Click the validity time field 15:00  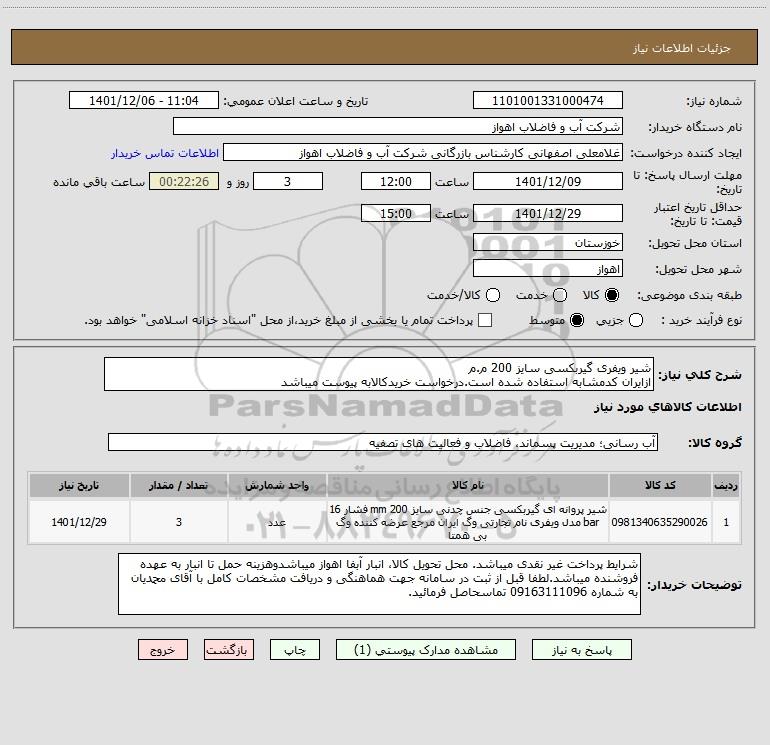click(396, 213)
